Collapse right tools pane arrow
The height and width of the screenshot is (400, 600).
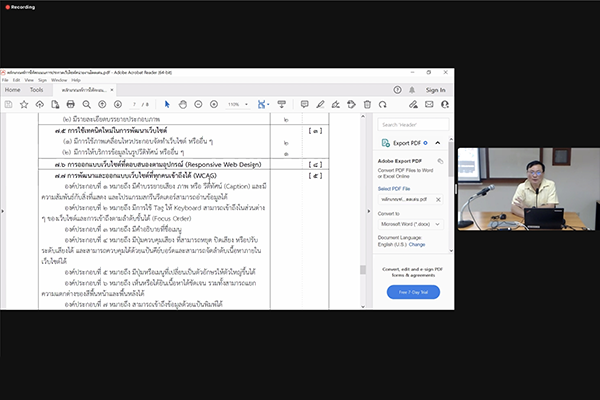coord(369,211)
